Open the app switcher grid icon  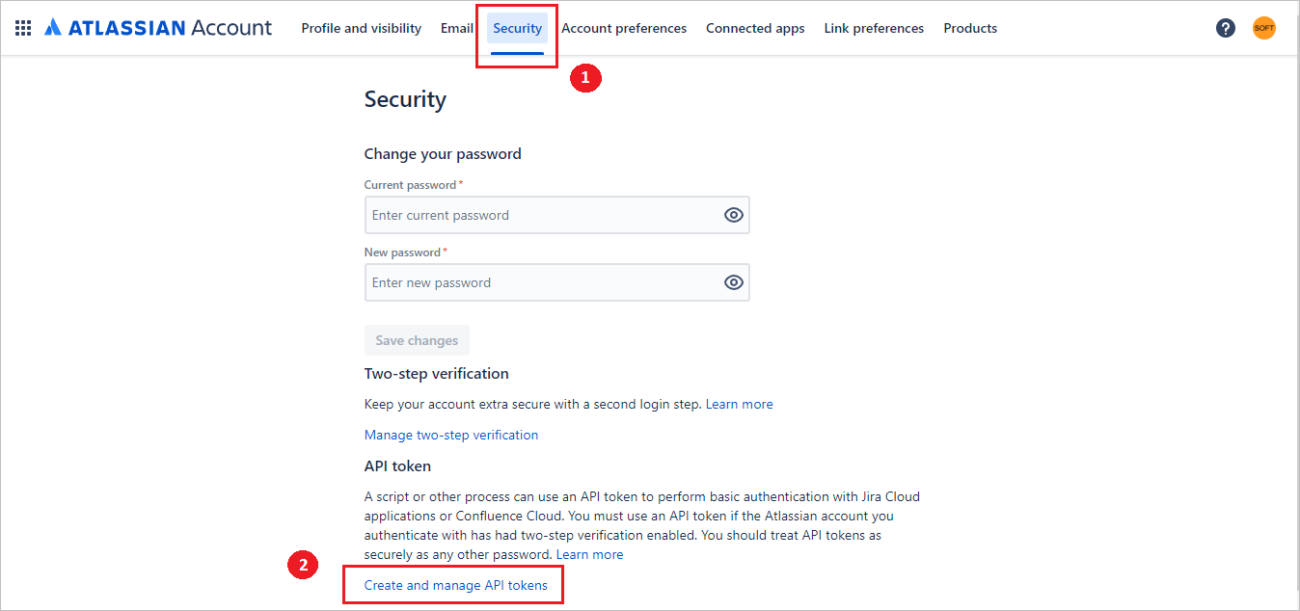(x=22, y=28)
